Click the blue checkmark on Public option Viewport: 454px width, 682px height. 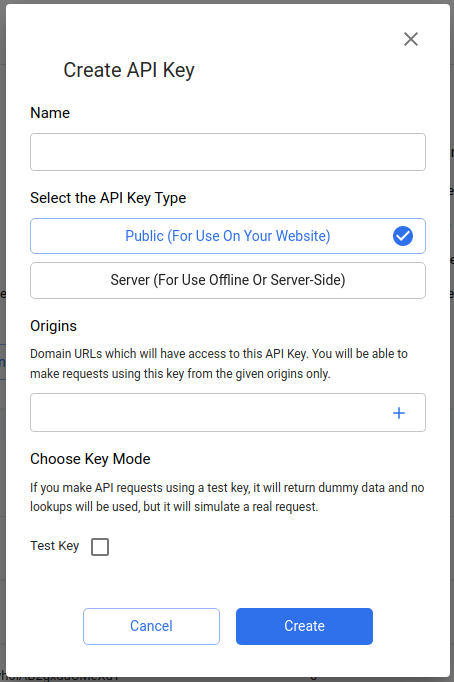click(x=403, y=236)
